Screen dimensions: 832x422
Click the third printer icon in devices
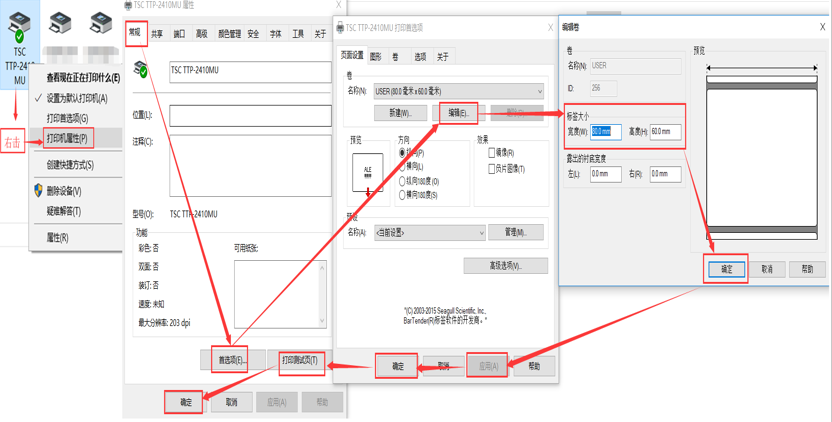[100, 23]
